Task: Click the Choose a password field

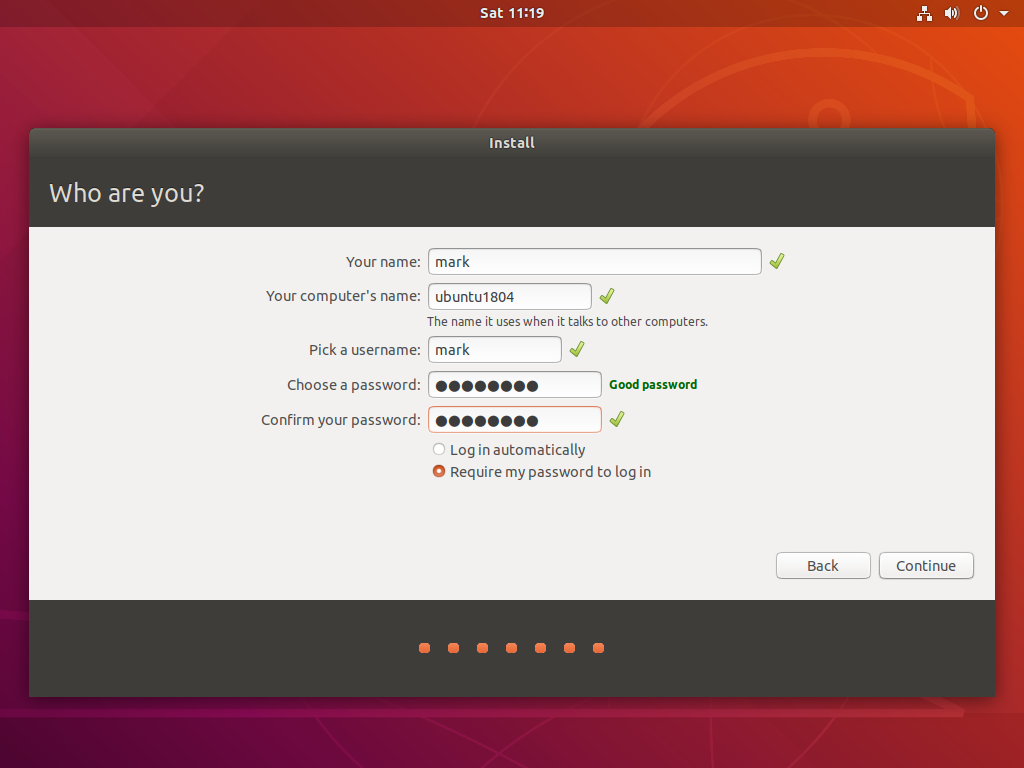Action: (515, 385)
